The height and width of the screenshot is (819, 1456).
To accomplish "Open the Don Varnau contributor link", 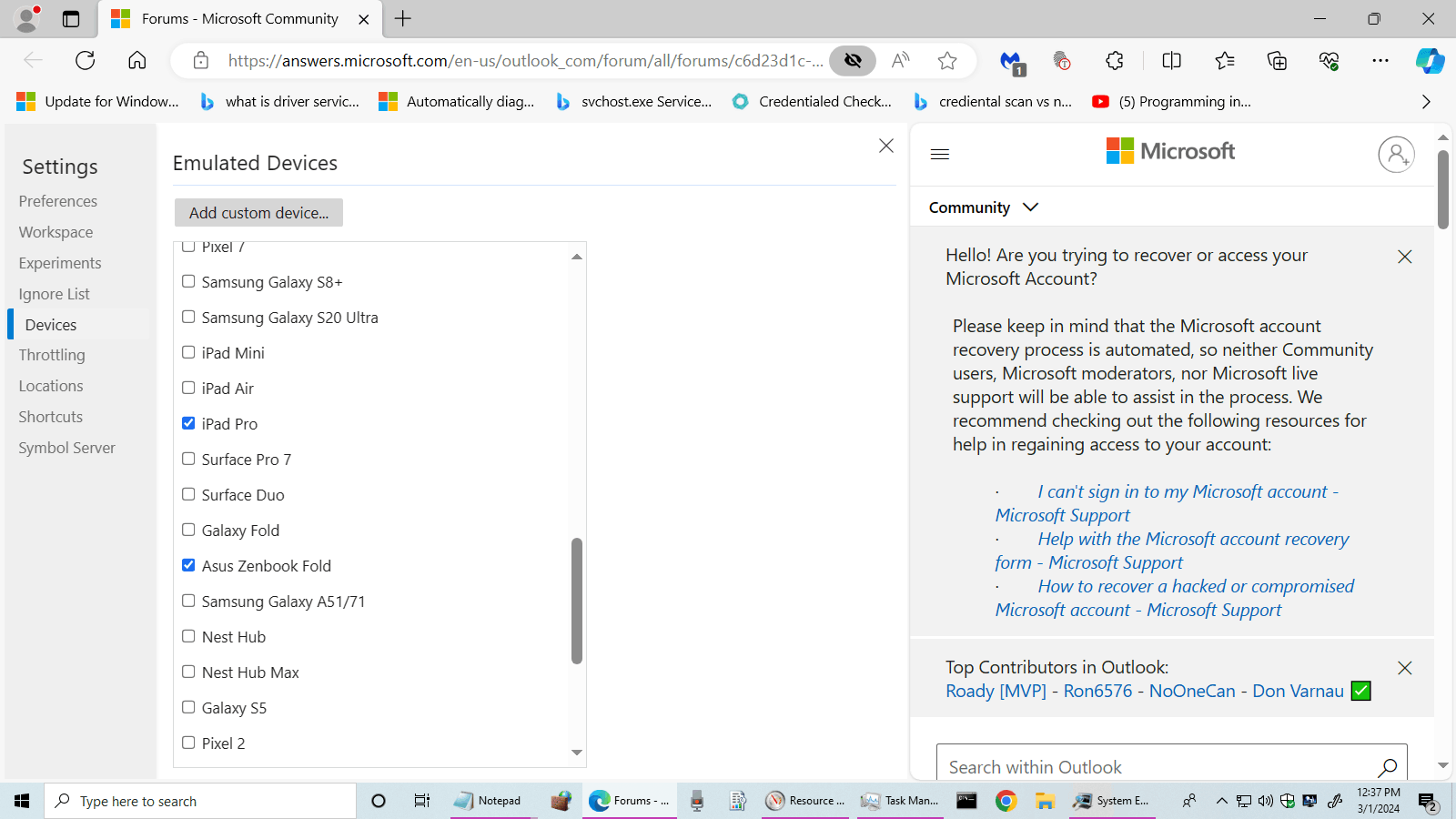I will (x=1298, y=691).
